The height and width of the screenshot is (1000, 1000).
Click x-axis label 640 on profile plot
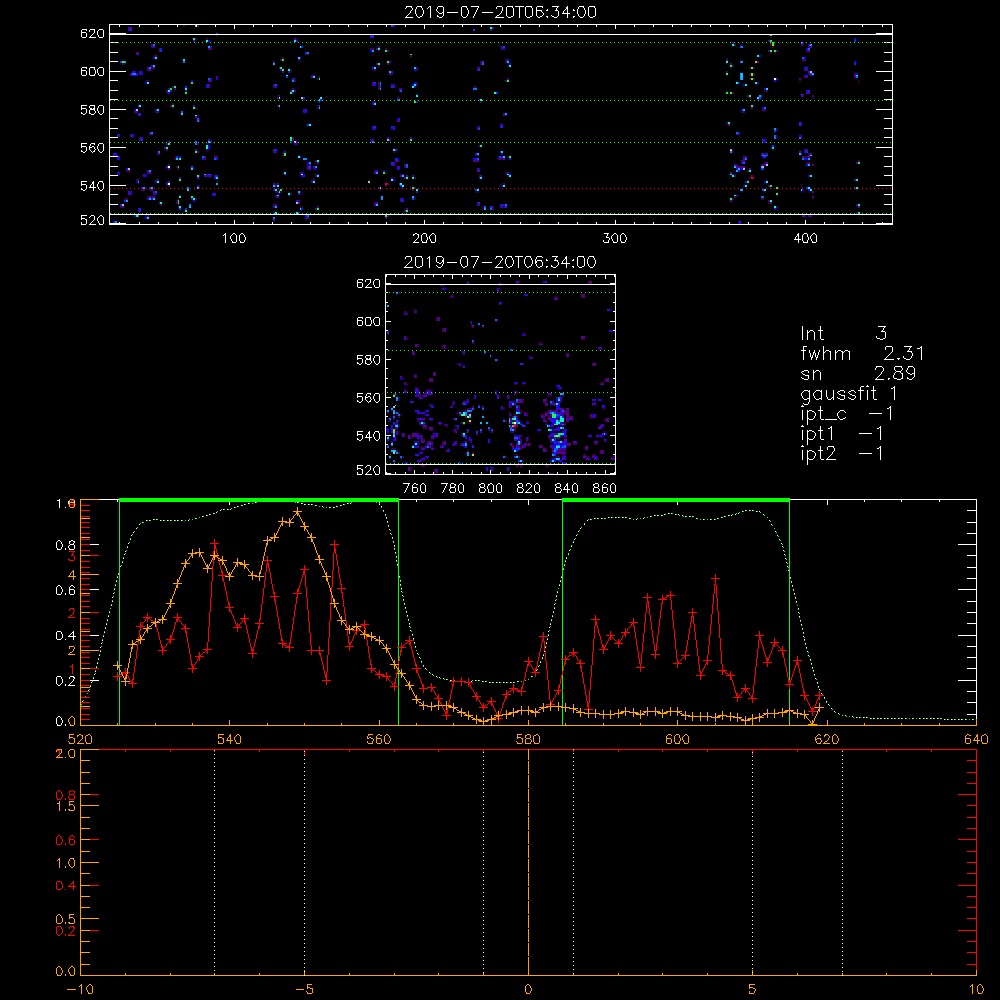[976, 740]
